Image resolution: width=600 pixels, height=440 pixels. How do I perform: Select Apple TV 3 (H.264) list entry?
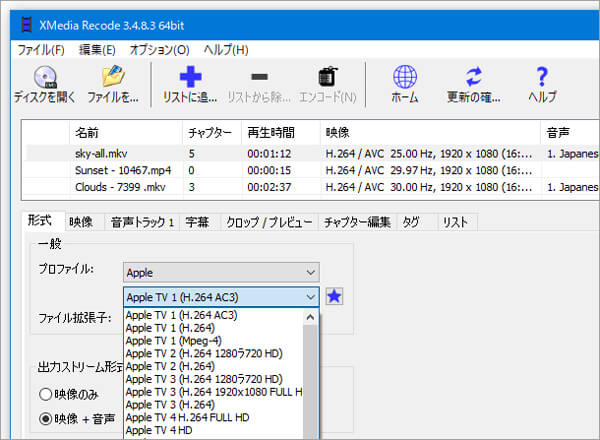pos(214,404)
